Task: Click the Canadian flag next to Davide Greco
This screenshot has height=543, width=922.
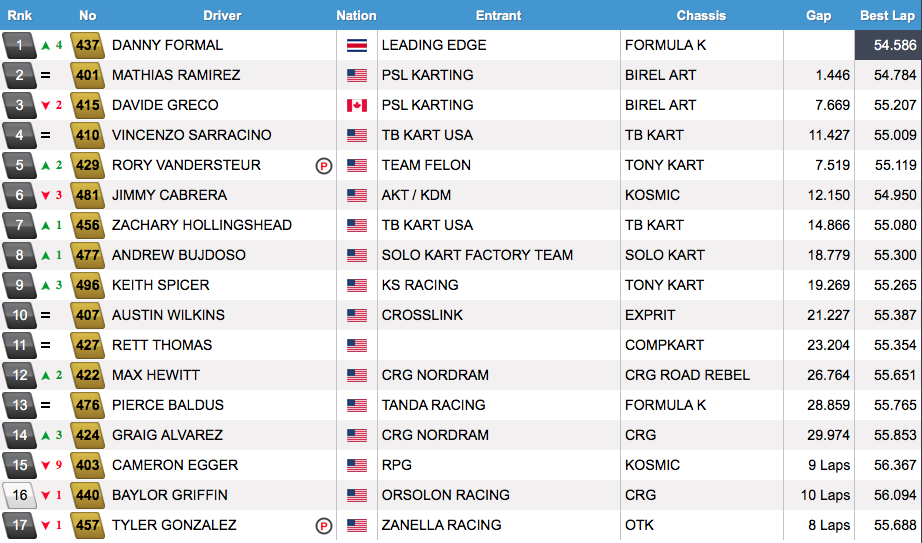Action: [x=357, y=105]
